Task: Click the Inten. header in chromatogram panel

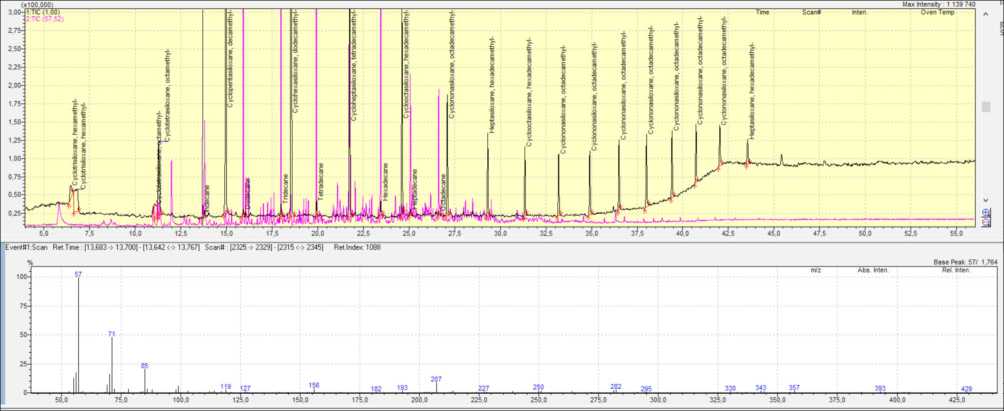Action: [859, 12]
